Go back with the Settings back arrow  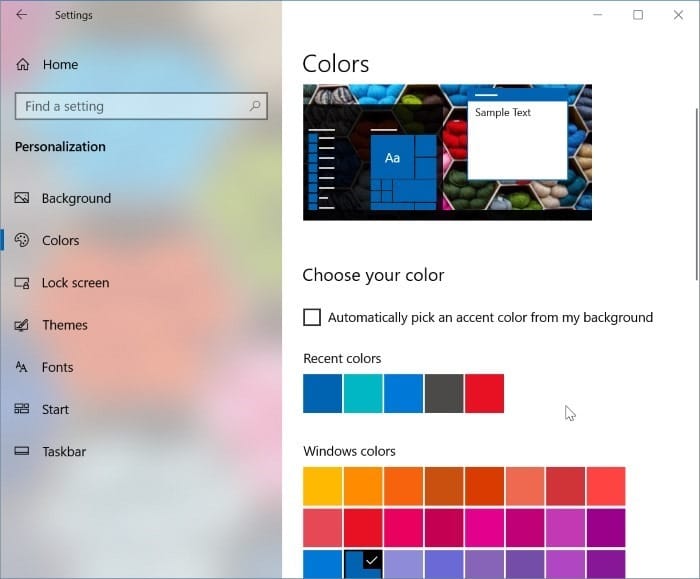(x=21, y=15)
